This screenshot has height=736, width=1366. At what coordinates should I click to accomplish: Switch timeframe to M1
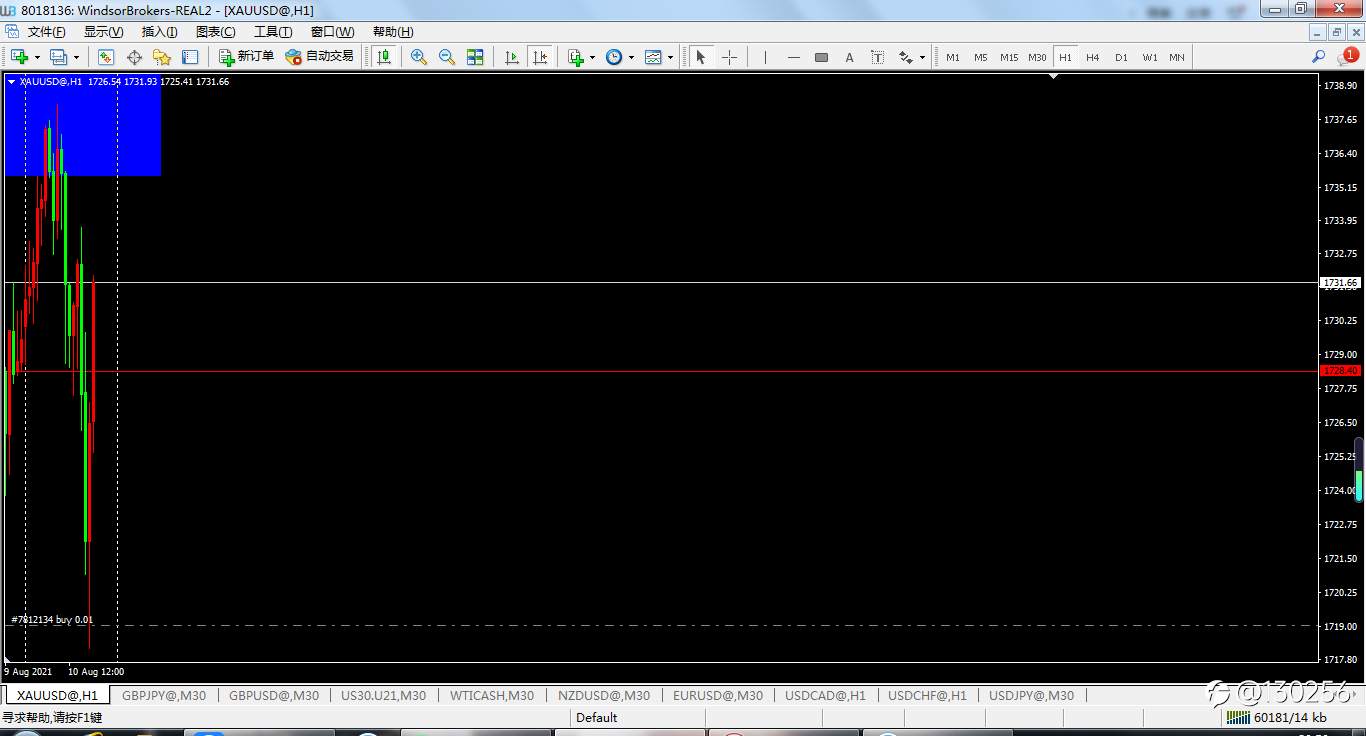pyautogui.click(x=952, y=57)
